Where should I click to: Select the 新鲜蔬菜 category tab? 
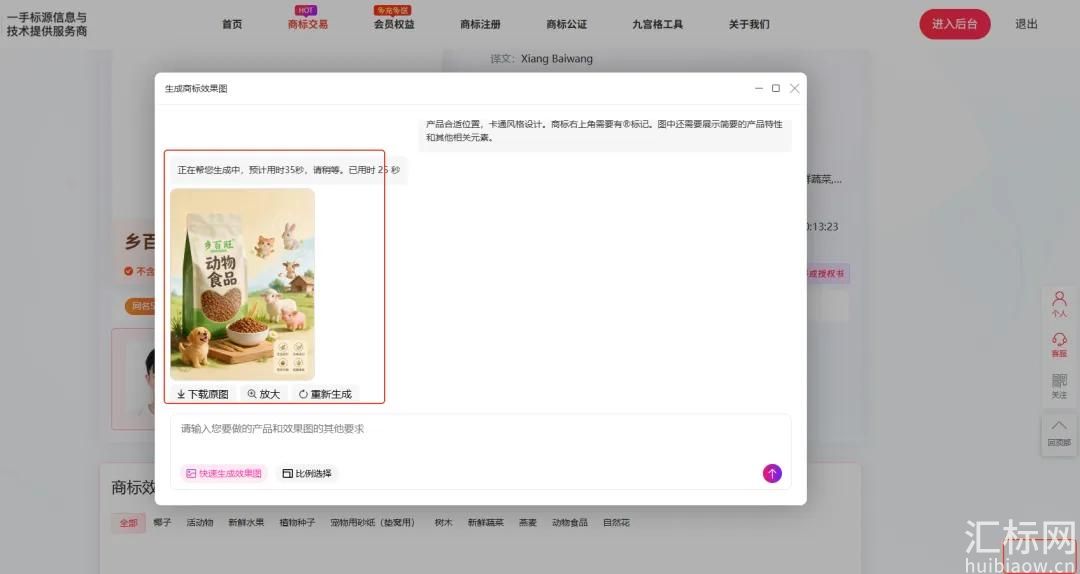pyautogui.click(x=486, y=523)
